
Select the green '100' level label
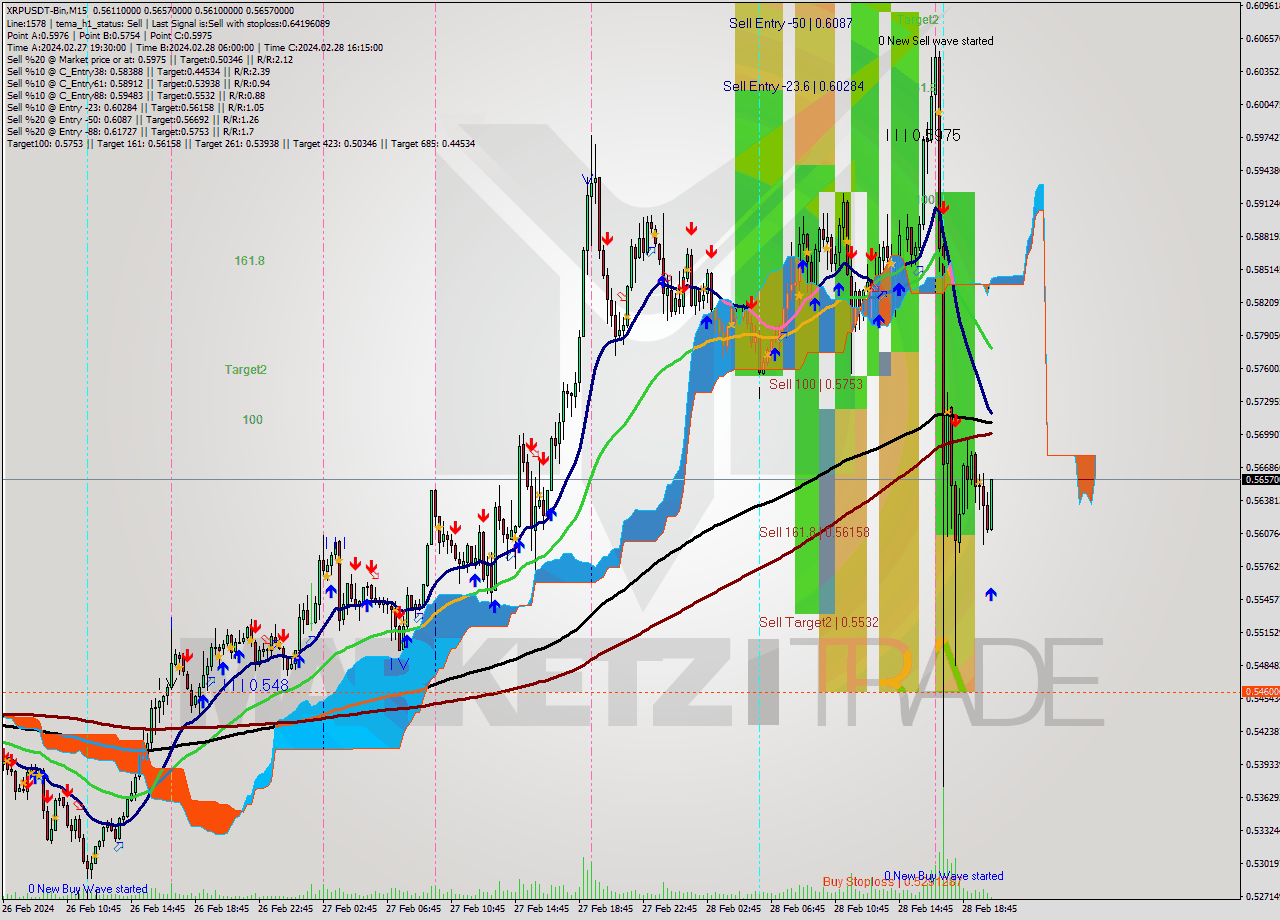[252, 420]
